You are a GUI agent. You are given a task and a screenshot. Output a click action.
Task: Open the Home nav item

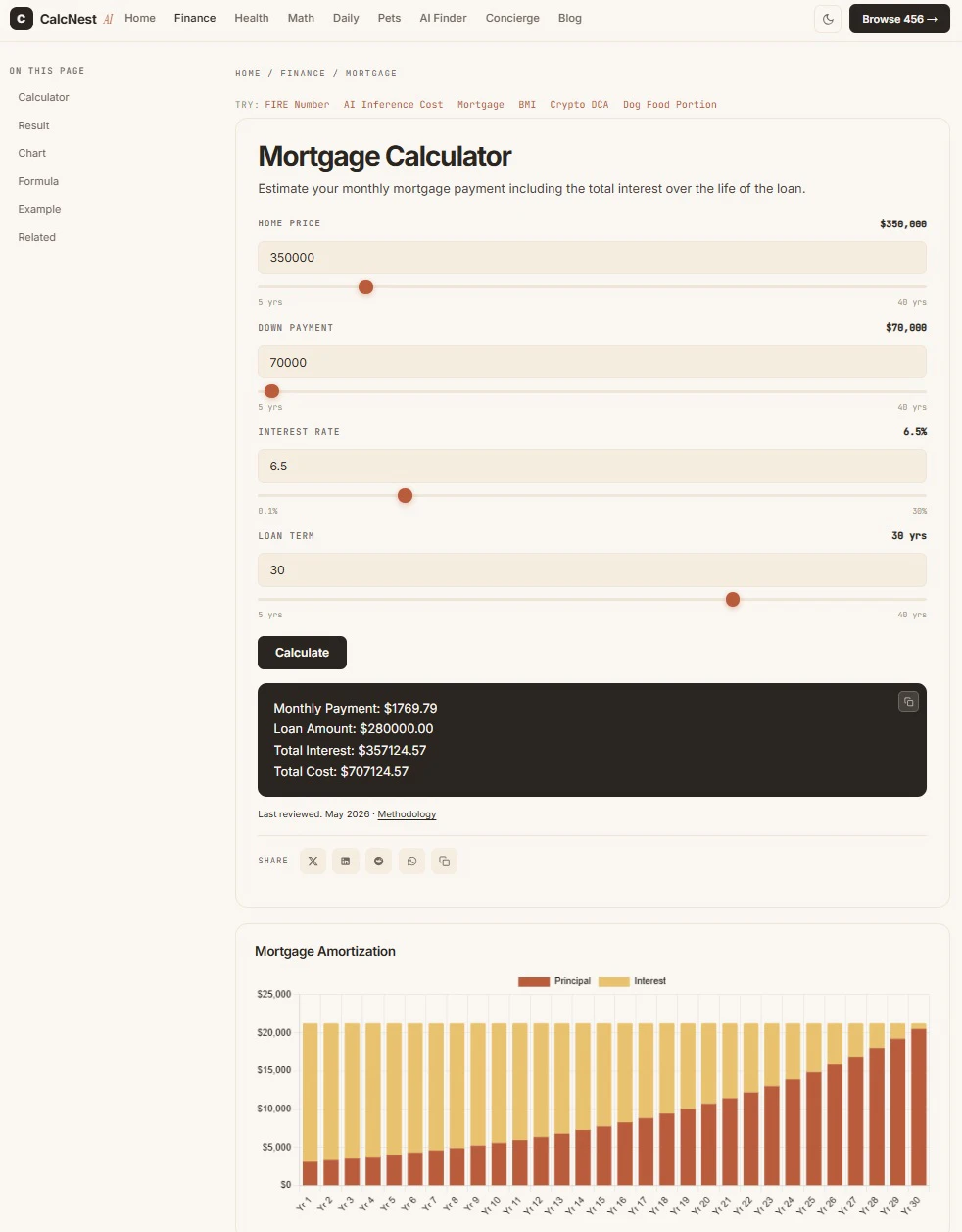point(140,18)
